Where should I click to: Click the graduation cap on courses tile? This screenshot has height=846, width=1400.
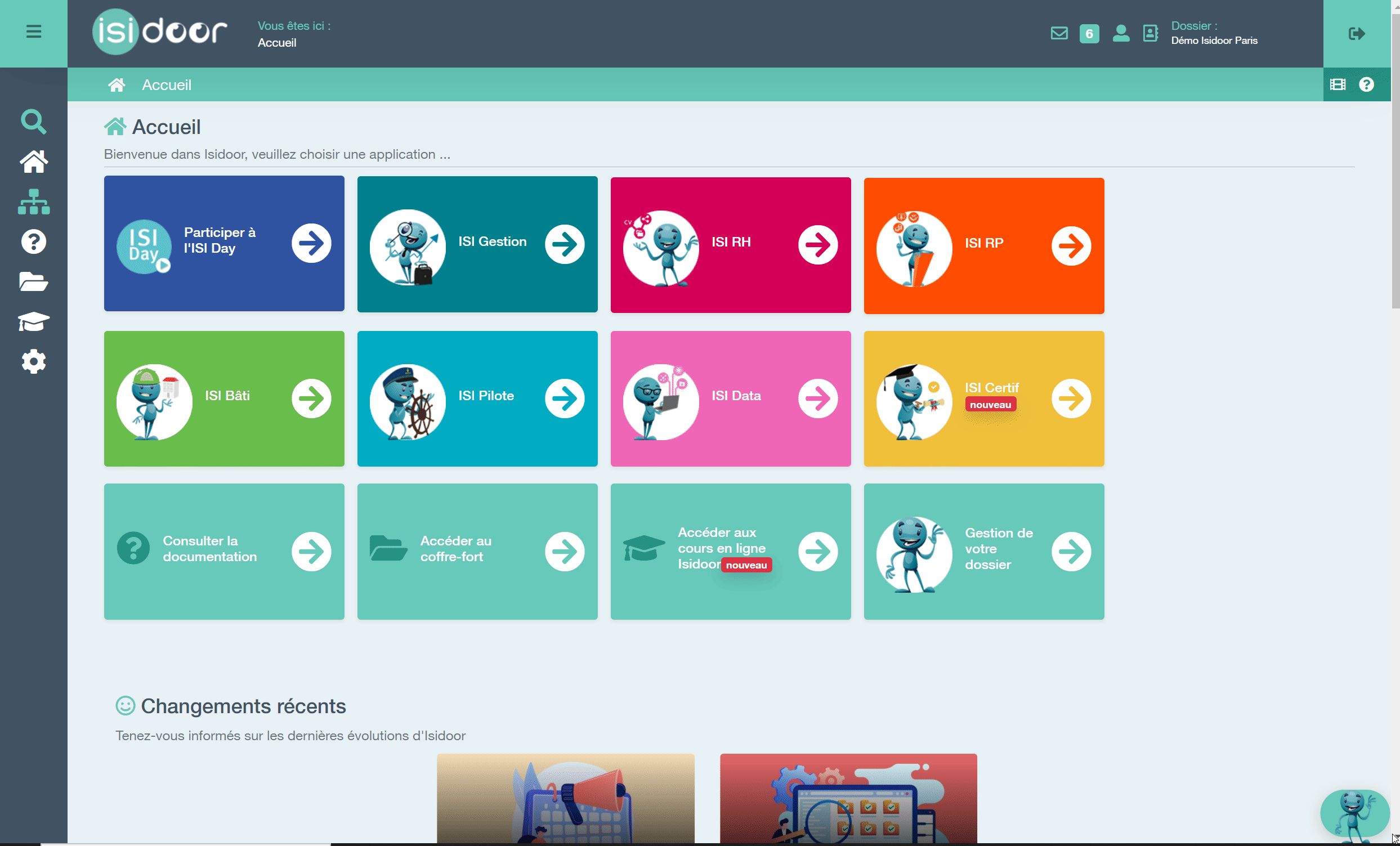644,548
